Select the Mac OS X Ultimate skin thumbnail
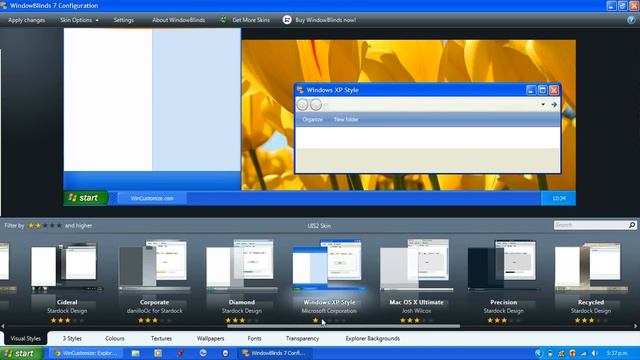The image size is (640, 360). point(416,266)
